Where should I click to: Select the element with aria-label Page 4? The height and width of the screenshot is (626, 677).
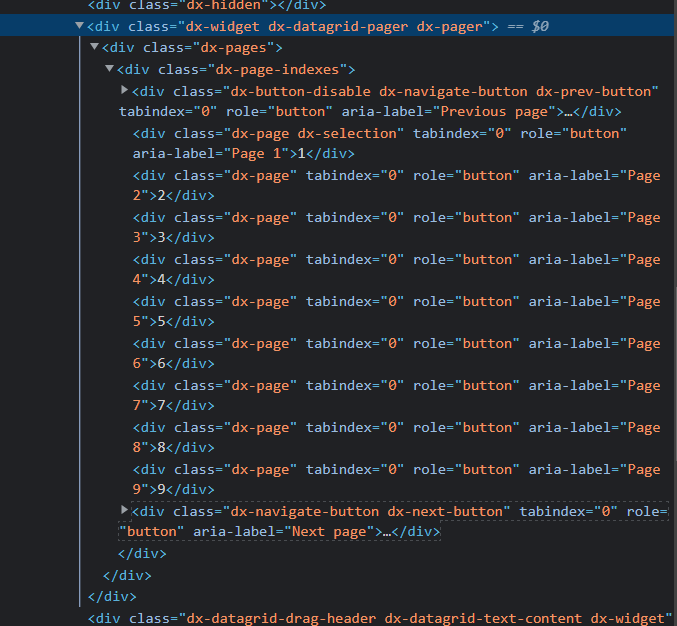coord(396,269)
